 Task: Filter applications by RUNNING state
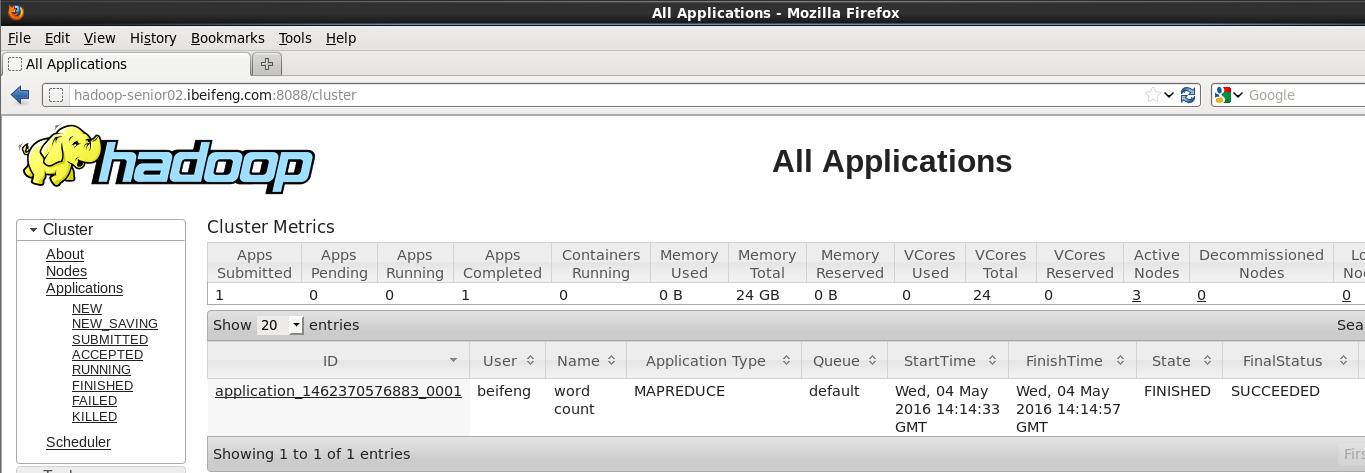coord(101,369)
